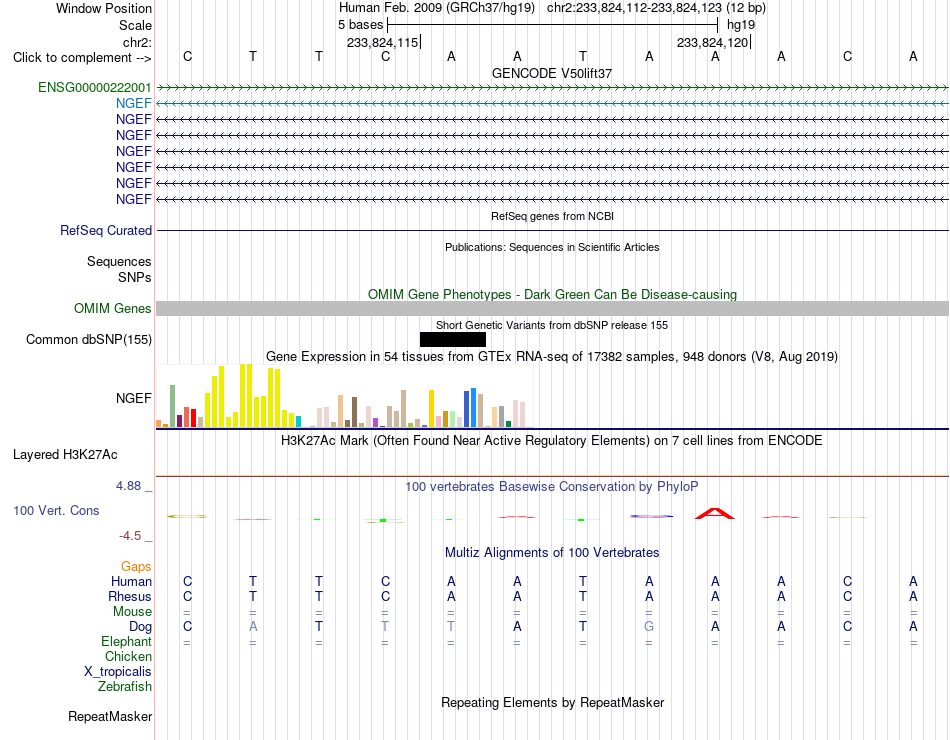Image resolution: width=950 pixels, height=740 pixels.
Task: Click the 4.88 PhyloP upper scale value
Action: 128,485
